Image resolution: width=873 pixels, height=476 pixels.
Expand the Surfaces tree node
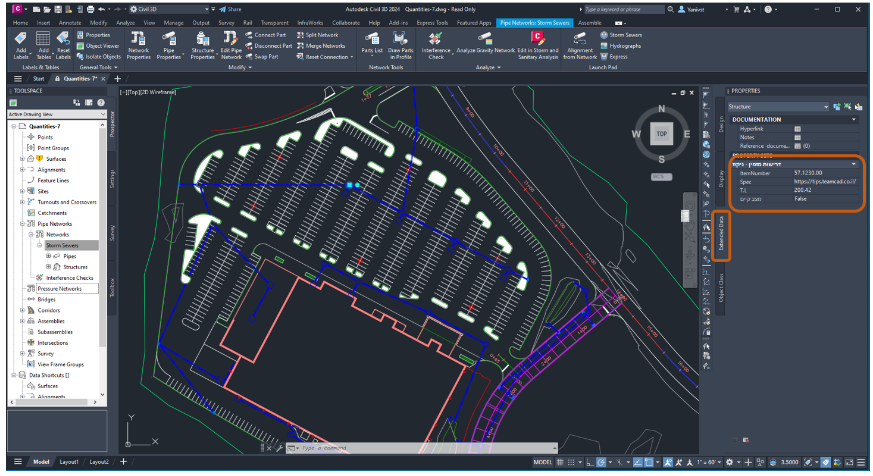click(x=22, y=158)
